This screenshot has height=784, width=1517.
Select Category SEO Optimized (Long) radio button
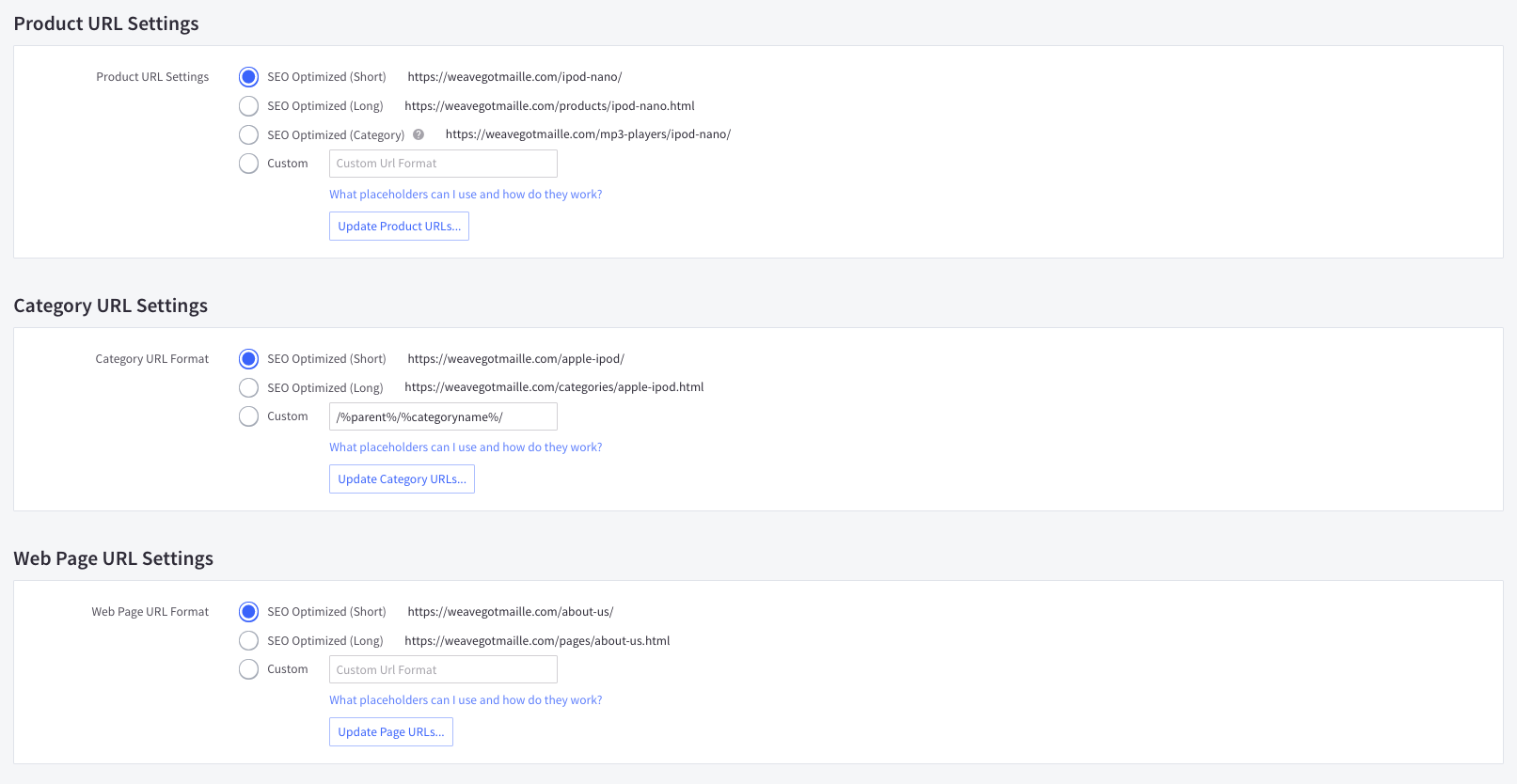(x=248, y=387)
